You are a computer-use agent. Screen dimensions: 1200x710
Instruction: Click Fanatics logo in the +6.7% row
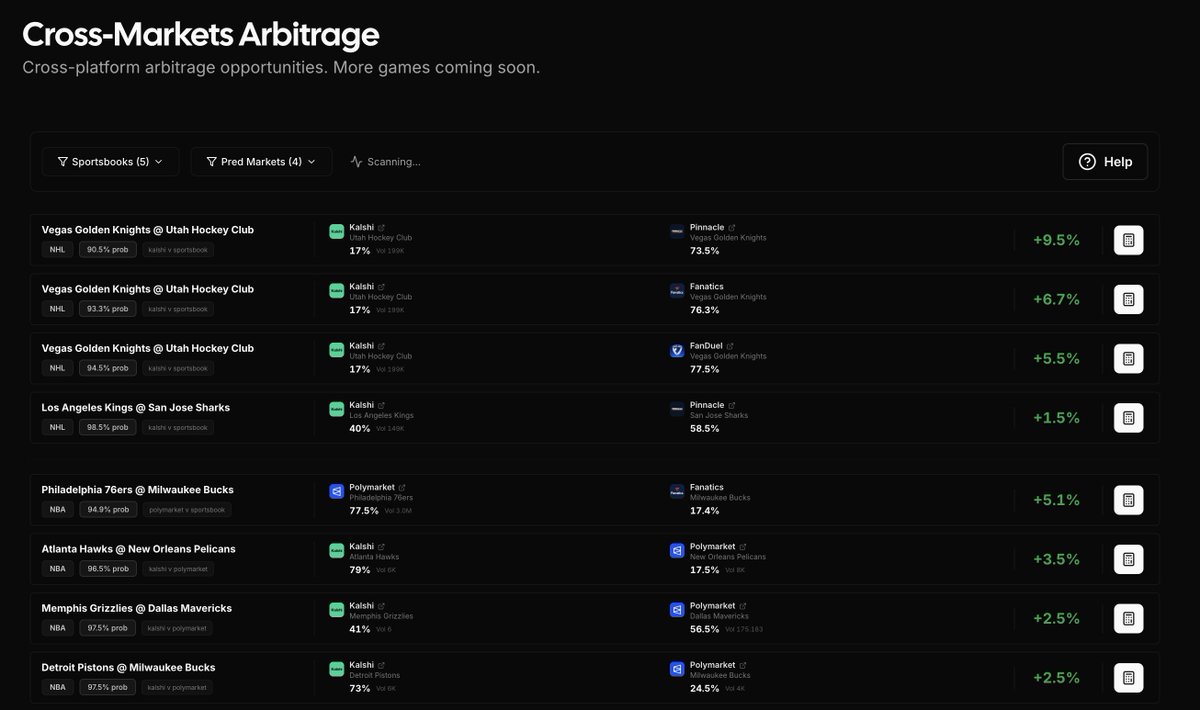coord(677,291)
